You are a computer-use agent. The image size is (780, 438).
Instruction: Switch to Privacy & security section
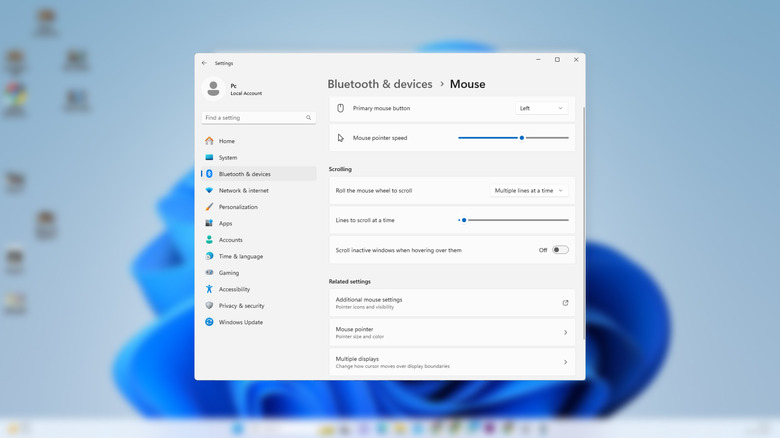pos(241,306)
